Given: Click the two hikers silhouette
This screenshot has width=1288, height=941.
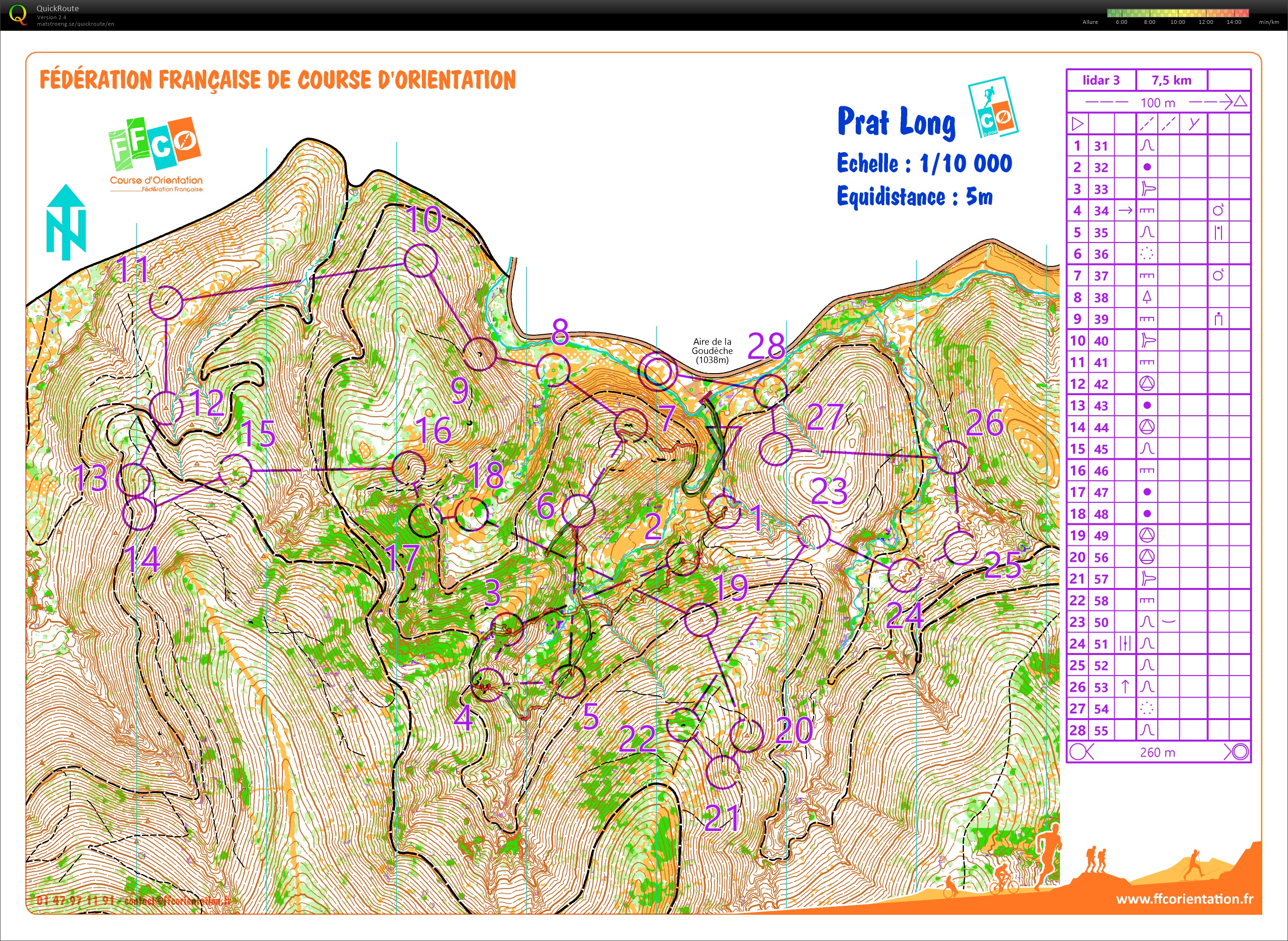Looking at the screenshot, I should point(1096,860).
